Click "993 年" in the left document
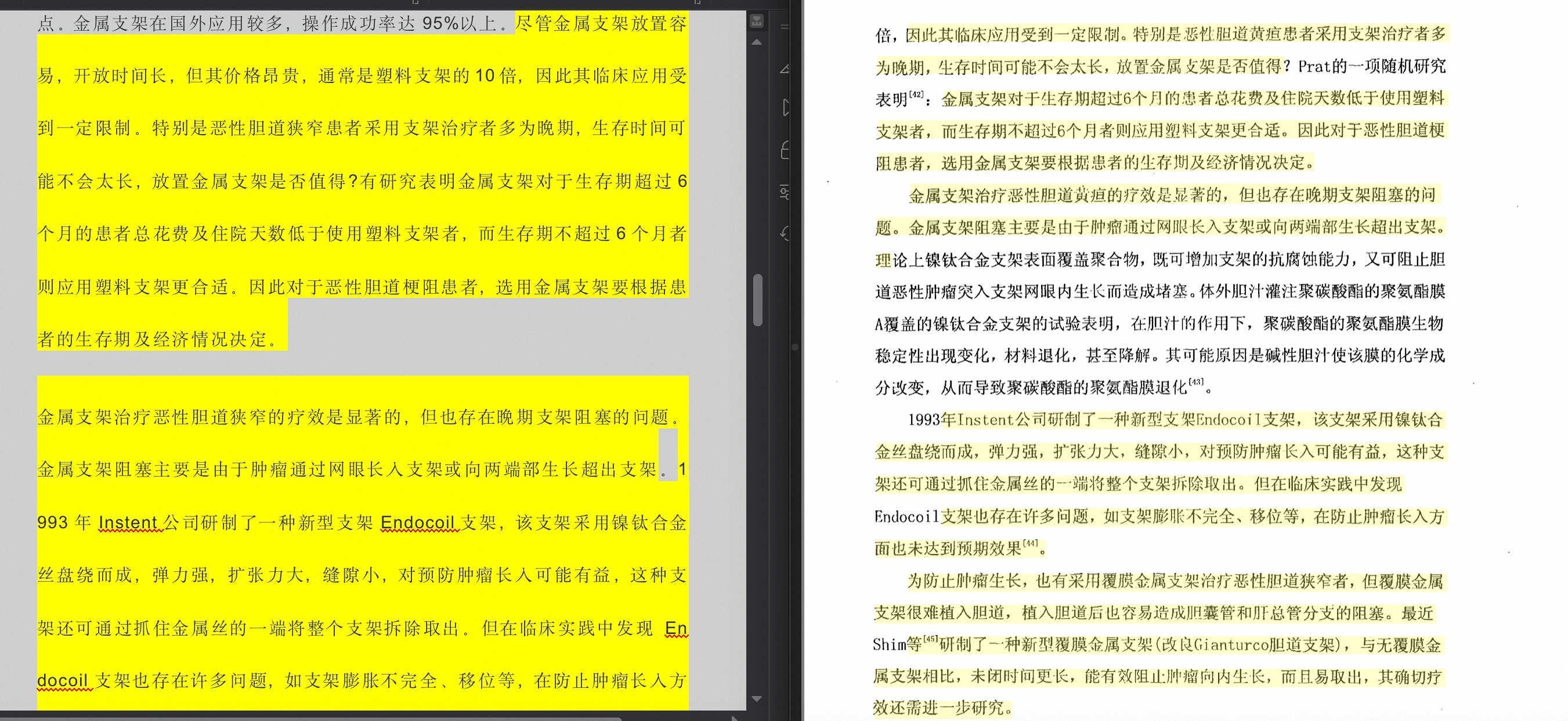 tap(64, 522)
